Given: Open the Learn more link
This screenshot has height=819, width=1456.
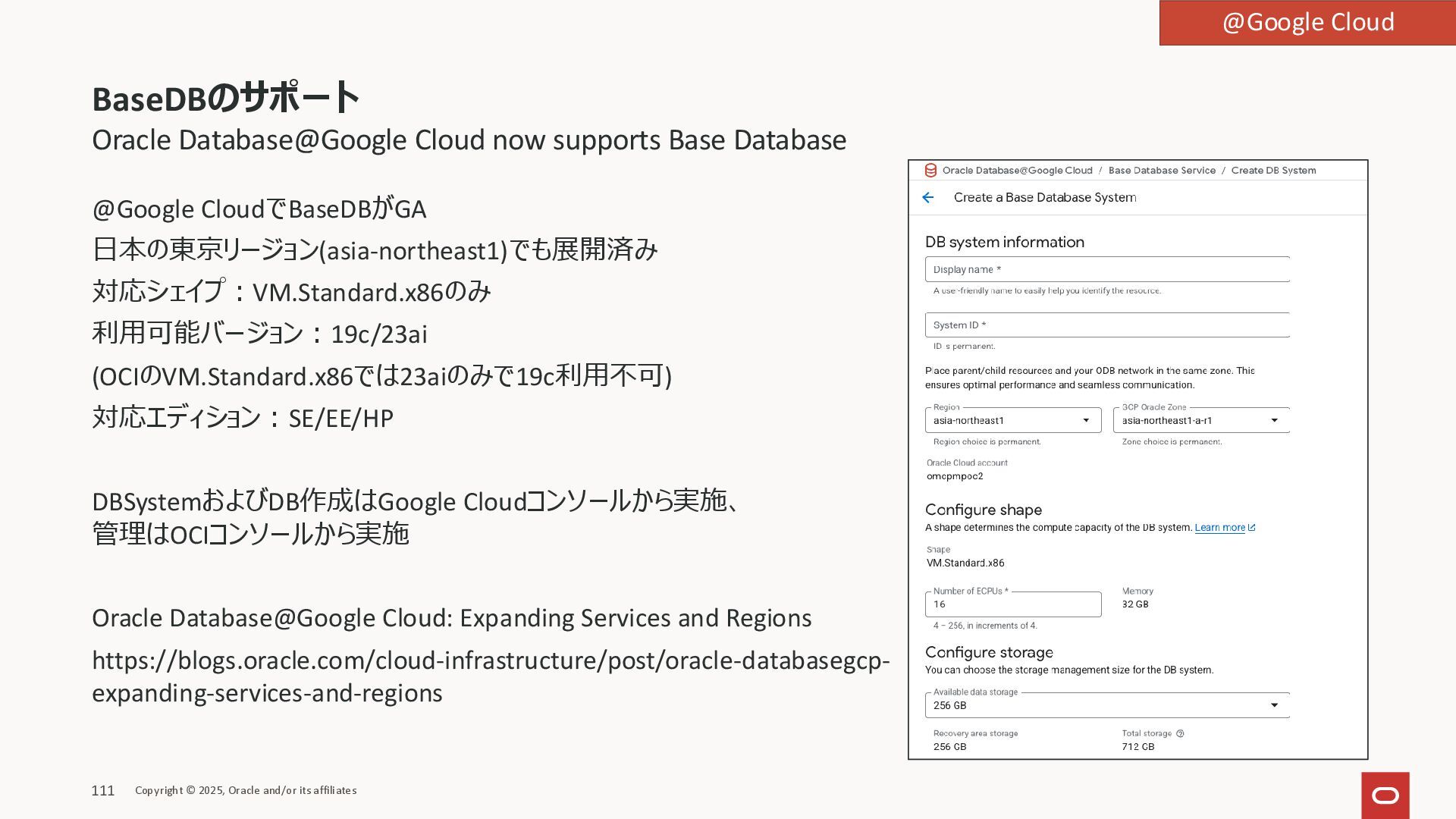Looking at the screenshot, I should click(1219, 528).
